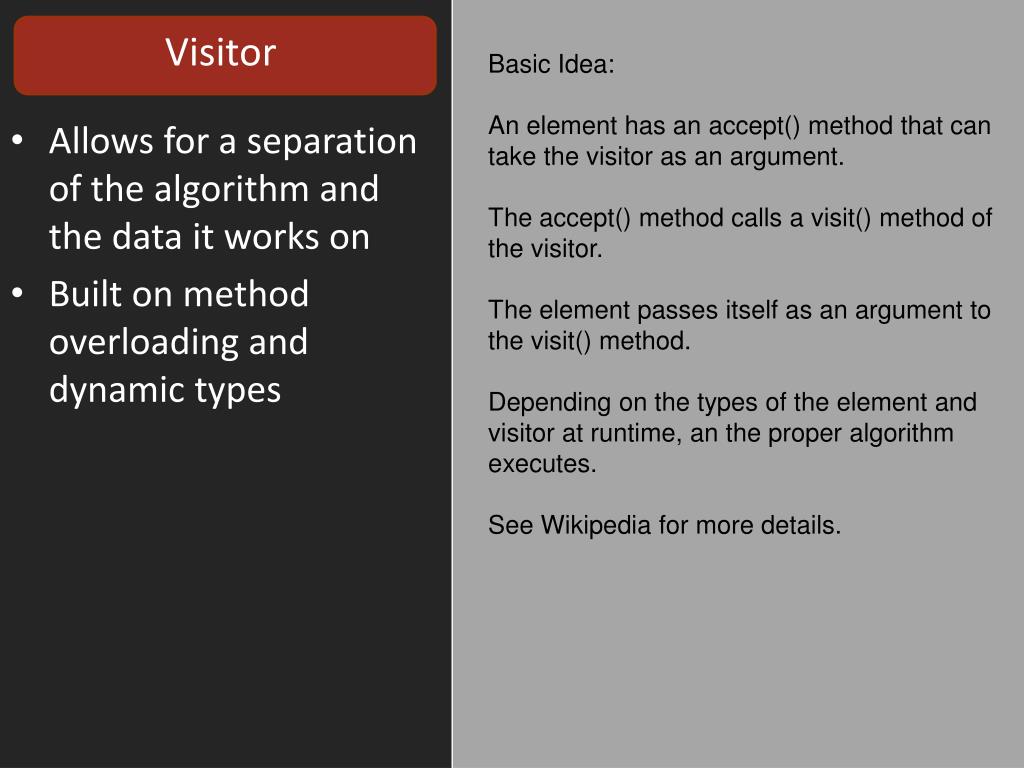Click the second bullet point marker
The width and height of the screenshot is (1024, 768).
18,293
